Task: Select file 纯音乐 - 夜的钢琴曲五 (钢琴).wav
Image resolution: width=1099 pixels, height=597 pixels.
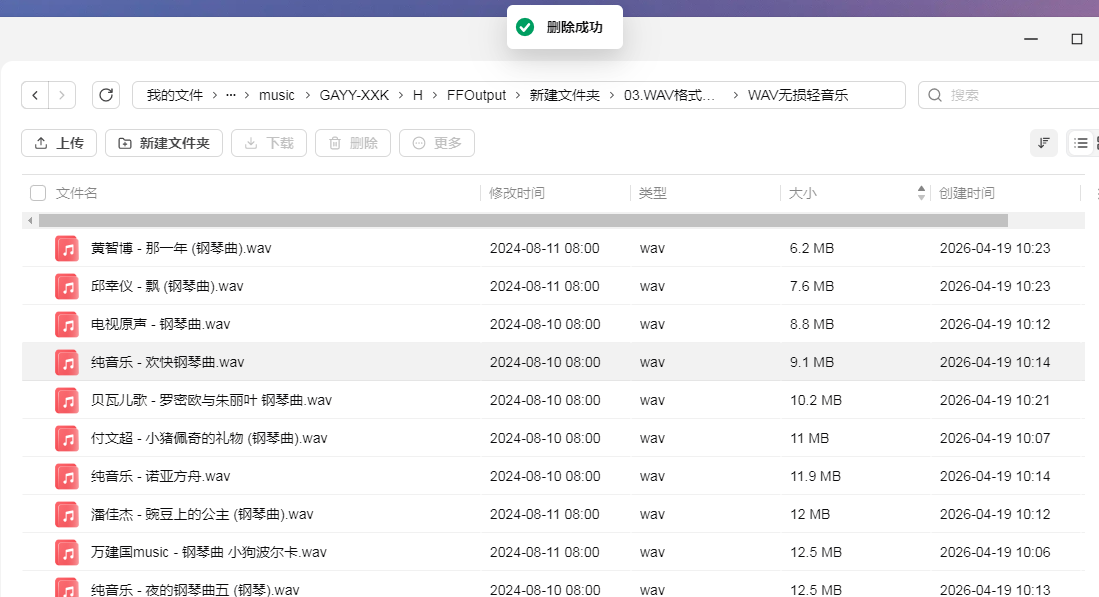Action: (x=195, y=589)
